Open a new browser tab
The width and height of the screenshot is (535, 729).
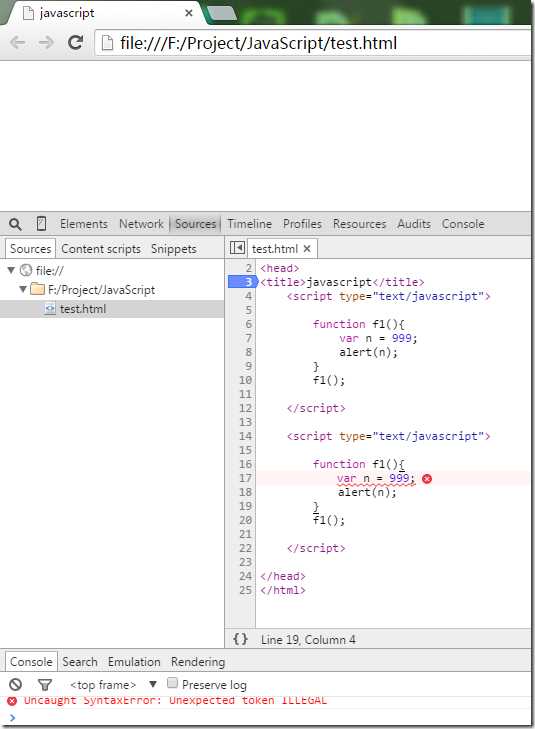(222, 14)
